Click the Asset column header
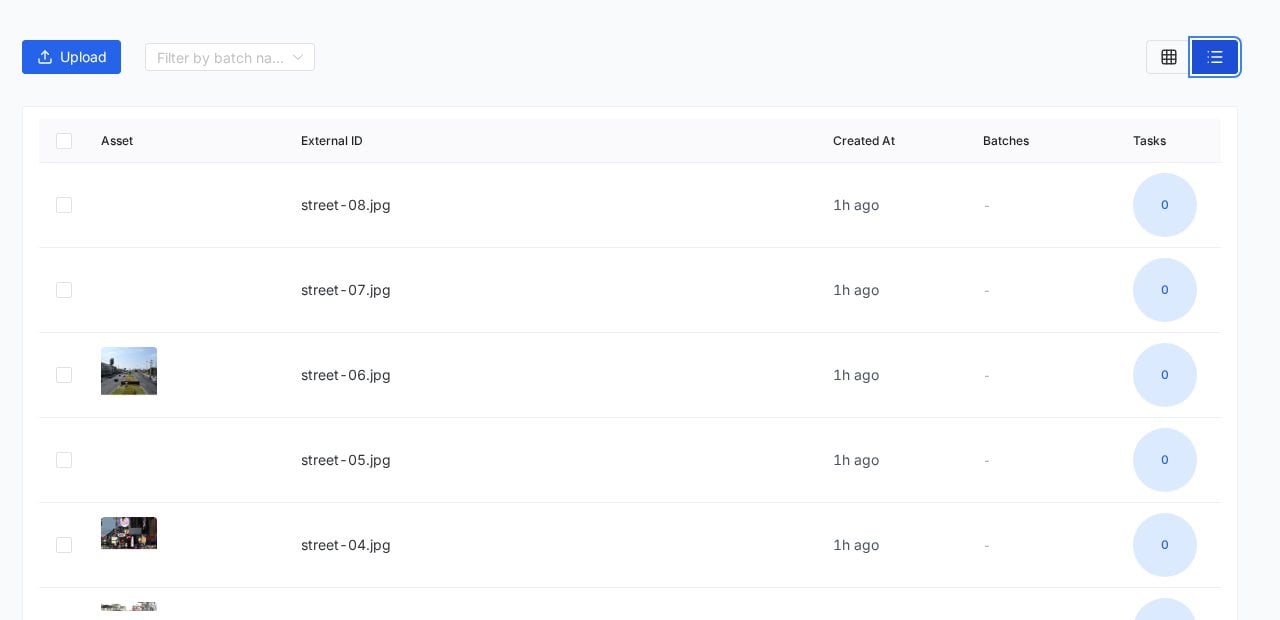This screenshot has width=1280, height=620. [x=117, y=141]
